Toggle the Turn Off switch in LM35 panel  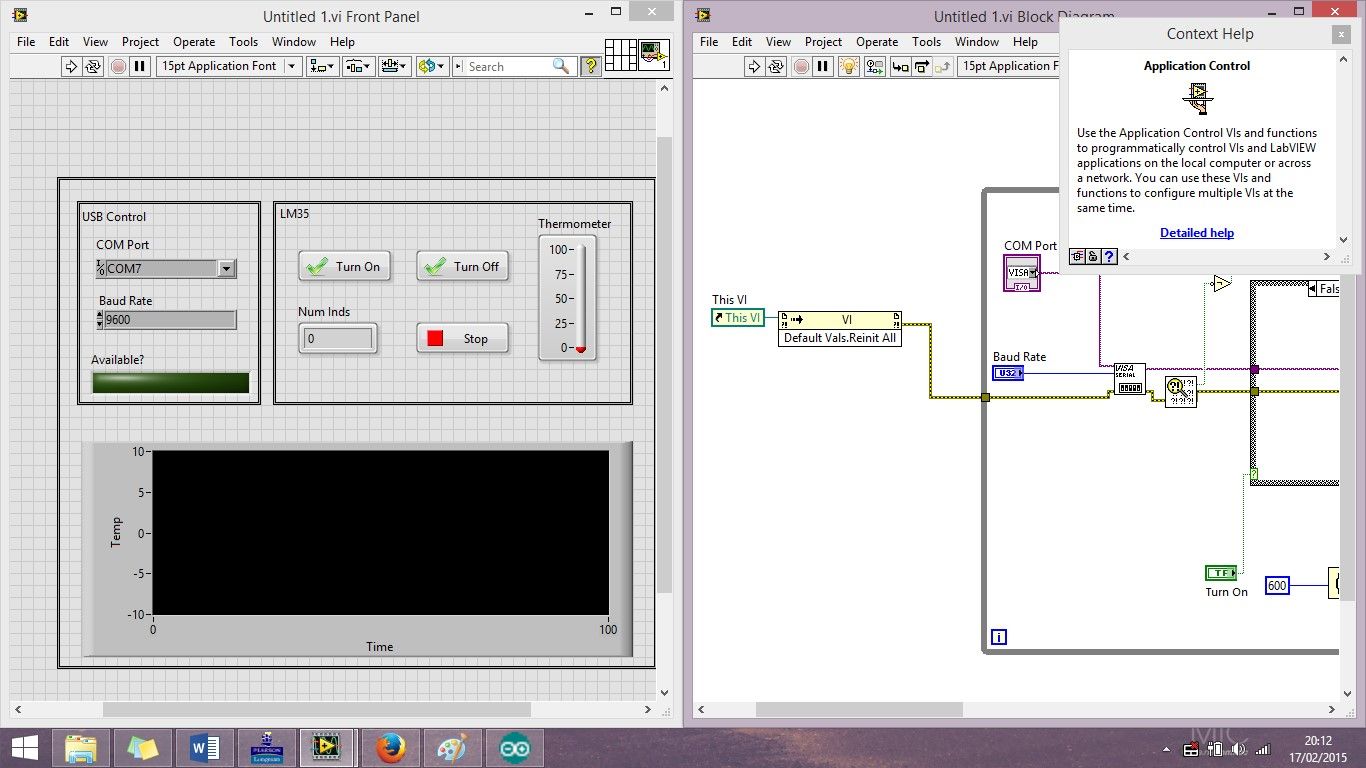tap(462, 266)
